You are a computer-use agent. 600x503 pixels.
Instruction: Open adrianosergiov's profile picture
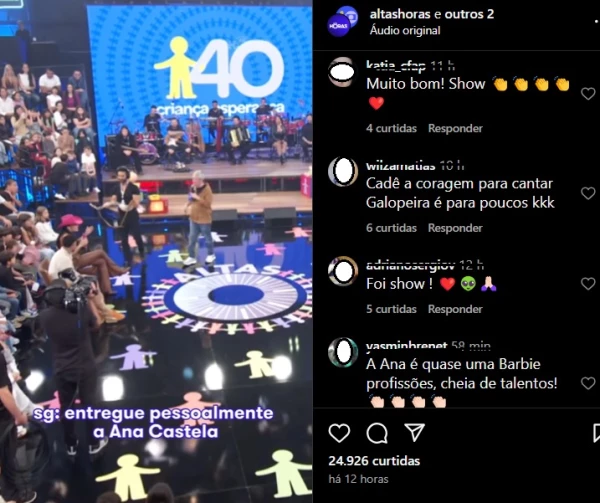click(343, 271)
